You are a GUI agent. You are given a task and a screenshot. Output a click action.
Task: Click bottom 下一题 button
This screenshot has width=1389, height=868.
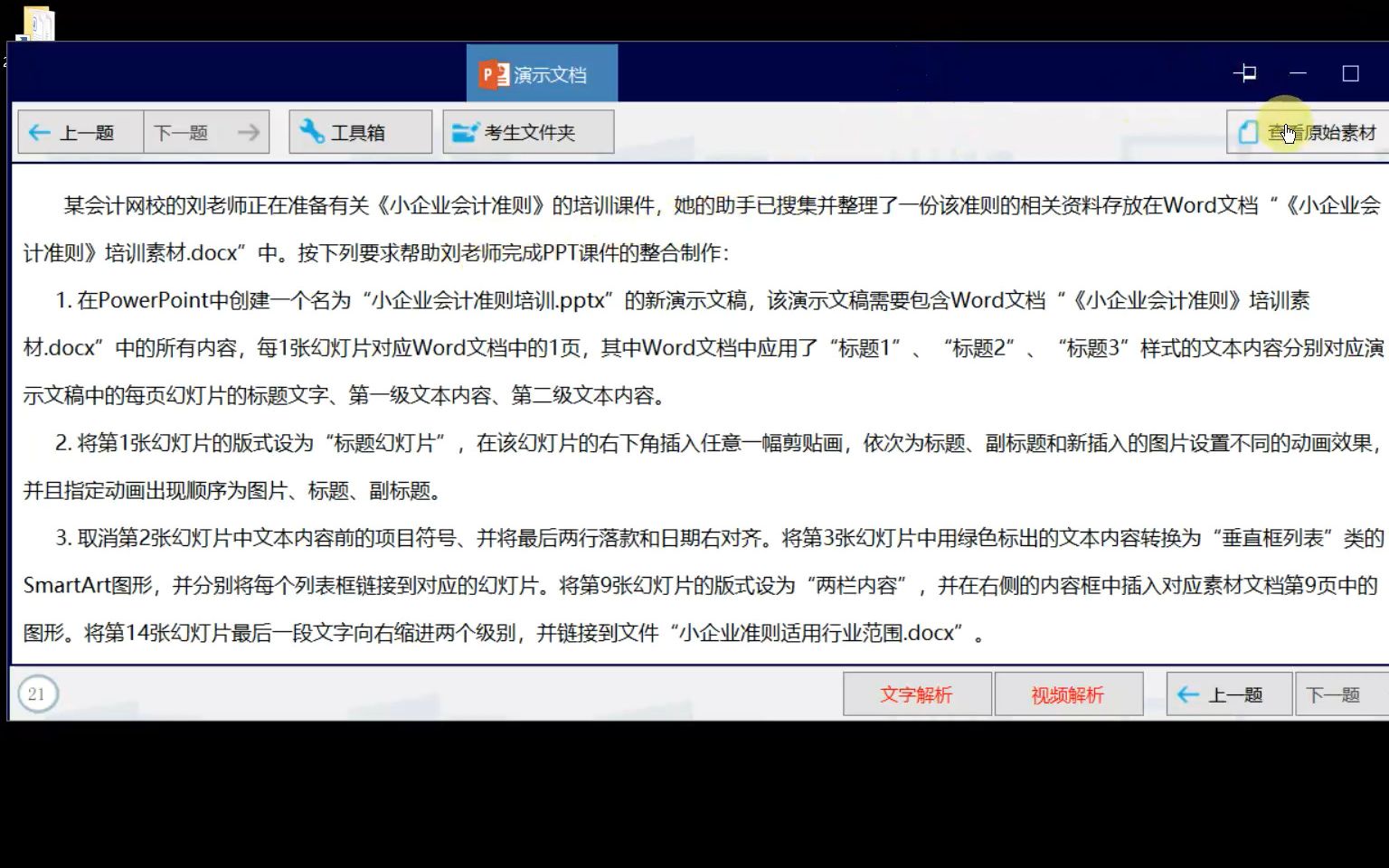coord(1341,694)
